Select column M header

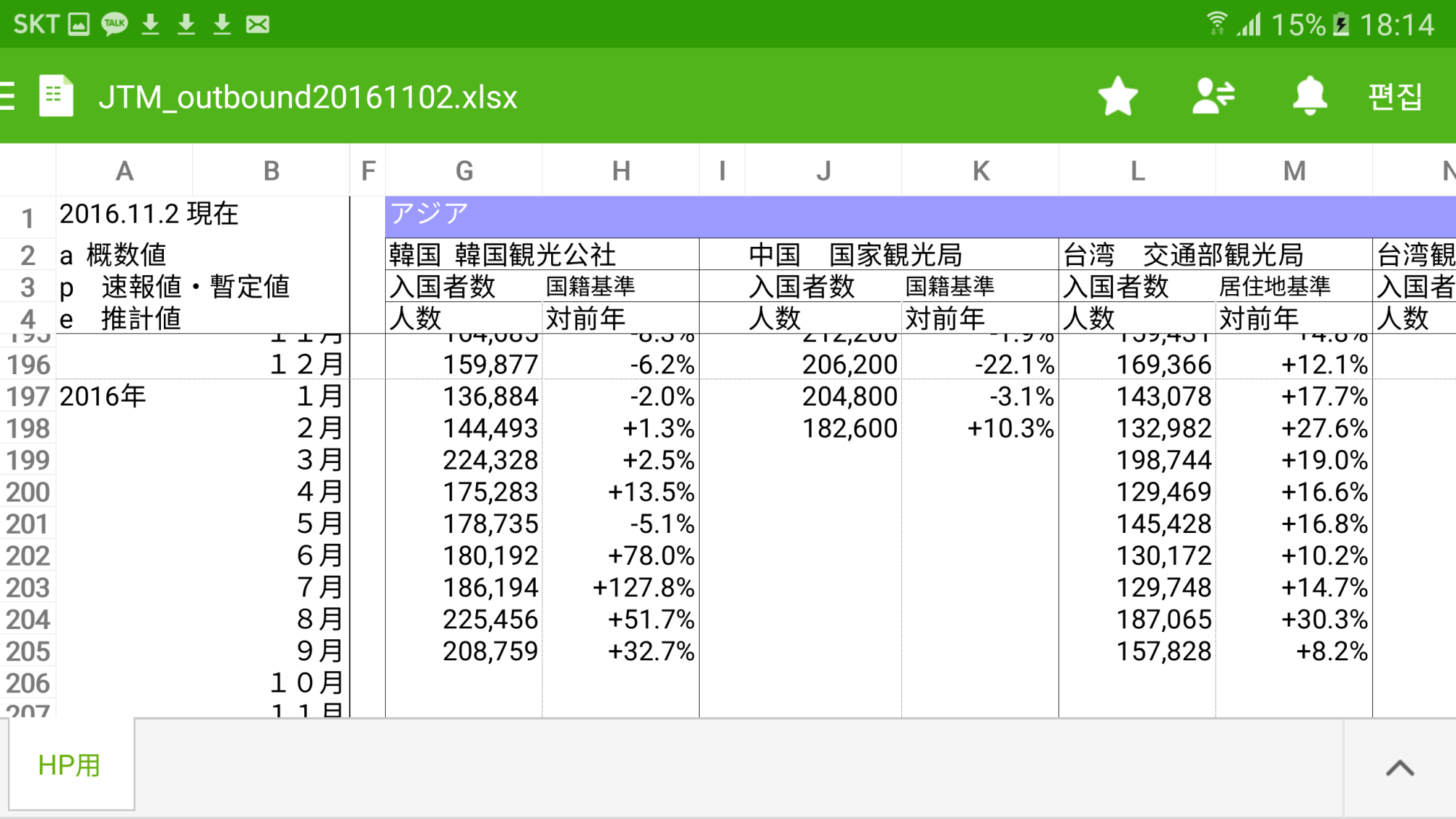tap(1294, 171)
